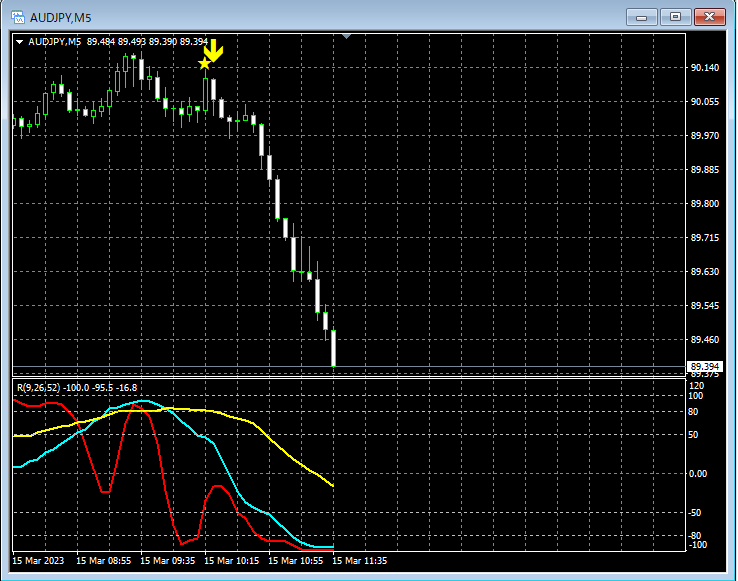Click the indicator scale value -50
The width and height of the screenshot is (738, 581).
[x=695, y=513]
